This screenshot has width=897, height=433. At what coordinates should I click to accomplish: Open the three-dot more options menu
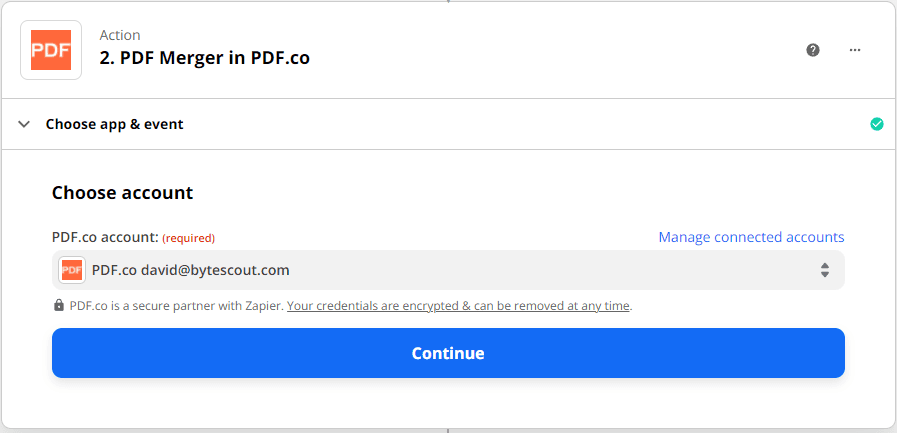pyautogui.click(x=855, y=50)
